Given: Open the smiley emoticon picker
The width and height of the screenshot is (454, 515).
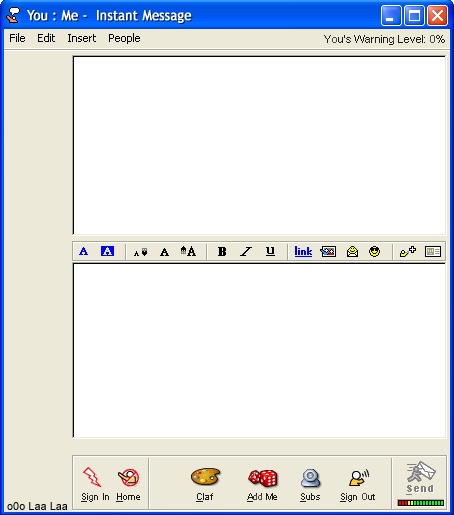Looking at the screenshot, I should pos(375,251).
